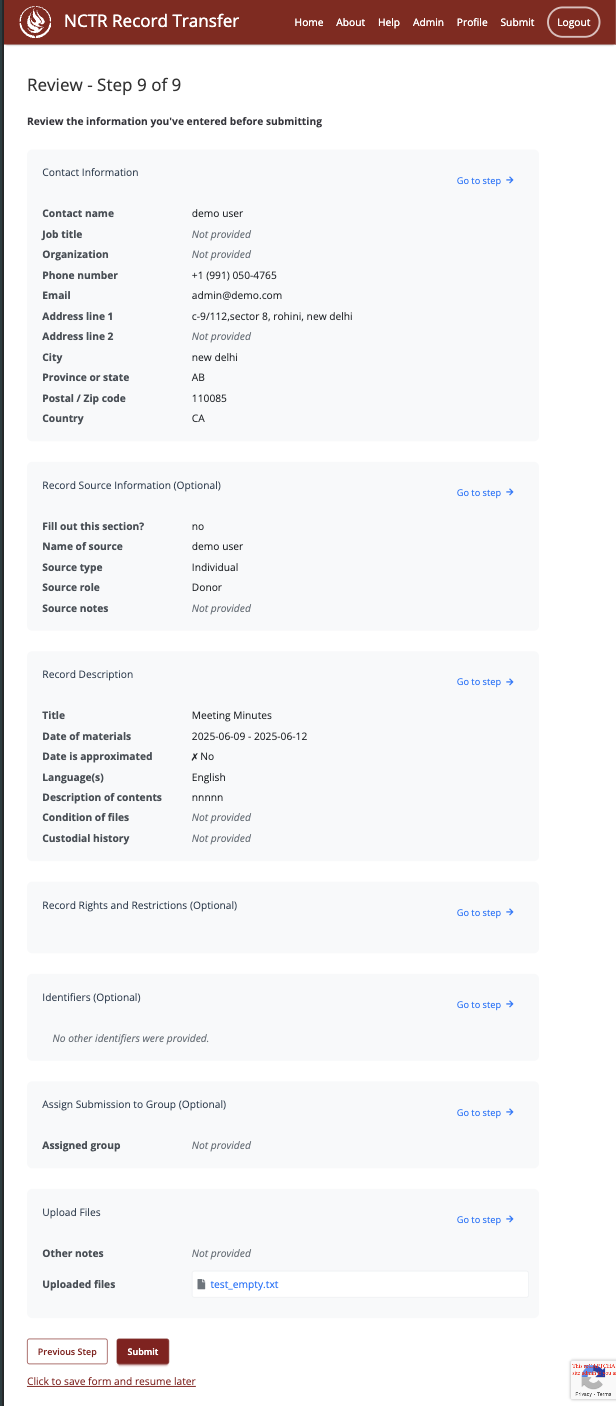Image resolution: width=616 pixels, height=1406 pixels.
Task: Click the arrow icon in Record Description
Action: click(x=510, y=682)
